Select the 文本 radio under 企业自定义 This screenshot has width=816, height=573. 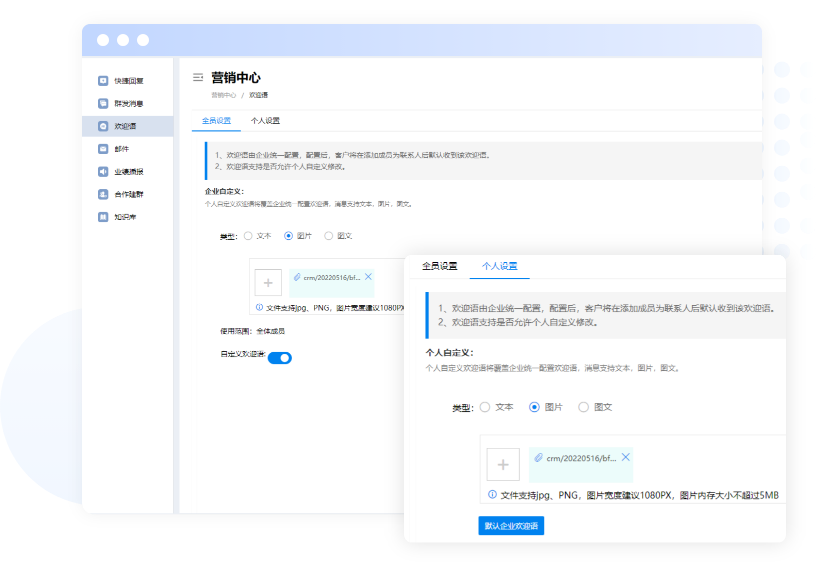pos(249,236)
